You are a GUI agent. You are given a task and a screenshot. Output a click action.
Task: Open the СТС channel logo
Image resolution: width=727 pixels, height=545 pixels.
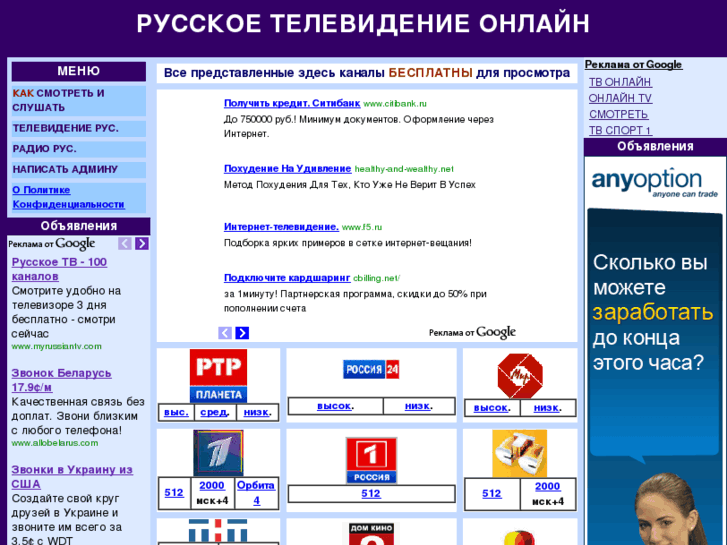coord(520,454)
